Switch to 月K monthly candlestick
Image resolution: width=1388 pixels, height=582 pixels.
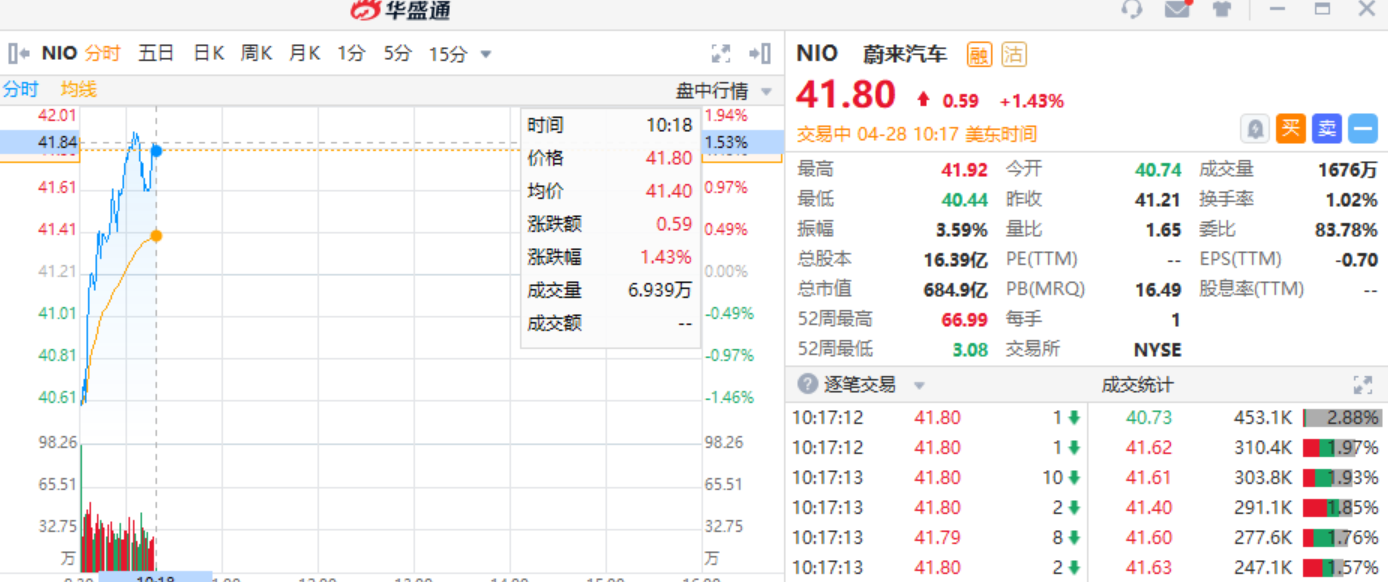304,53
